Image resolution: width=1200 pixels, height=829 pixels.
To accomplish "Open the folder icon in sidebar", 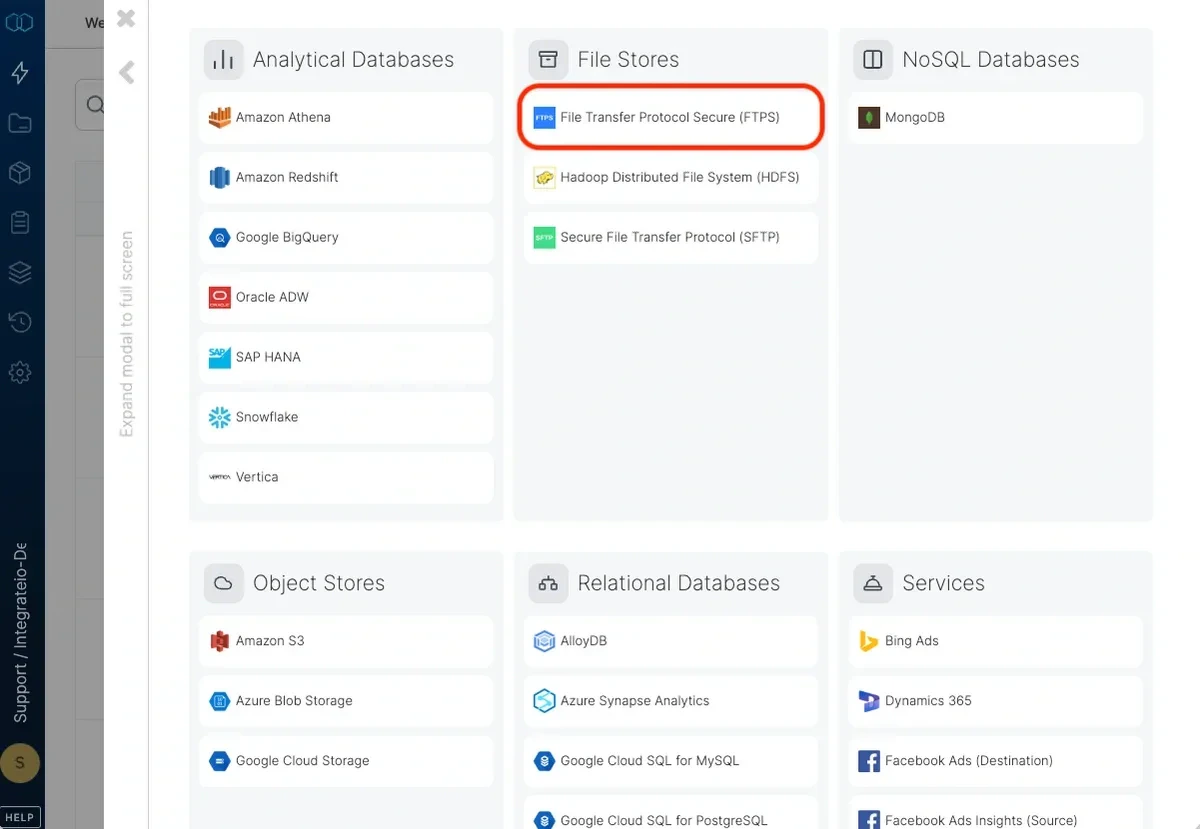I will click(x=20, y=123).
